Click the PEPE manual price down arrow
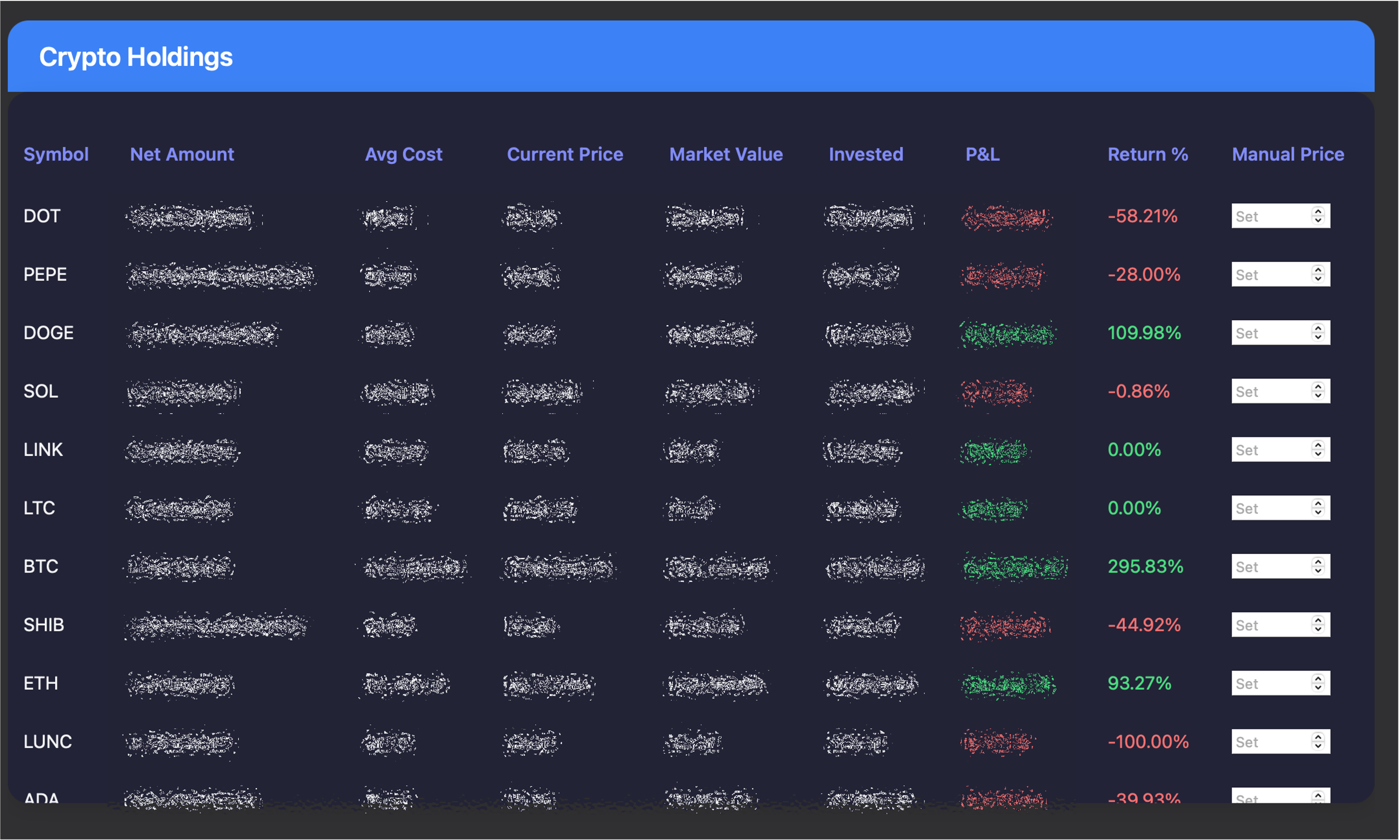Viewport: 1400px width, 840px height. tap(1318, 279)
